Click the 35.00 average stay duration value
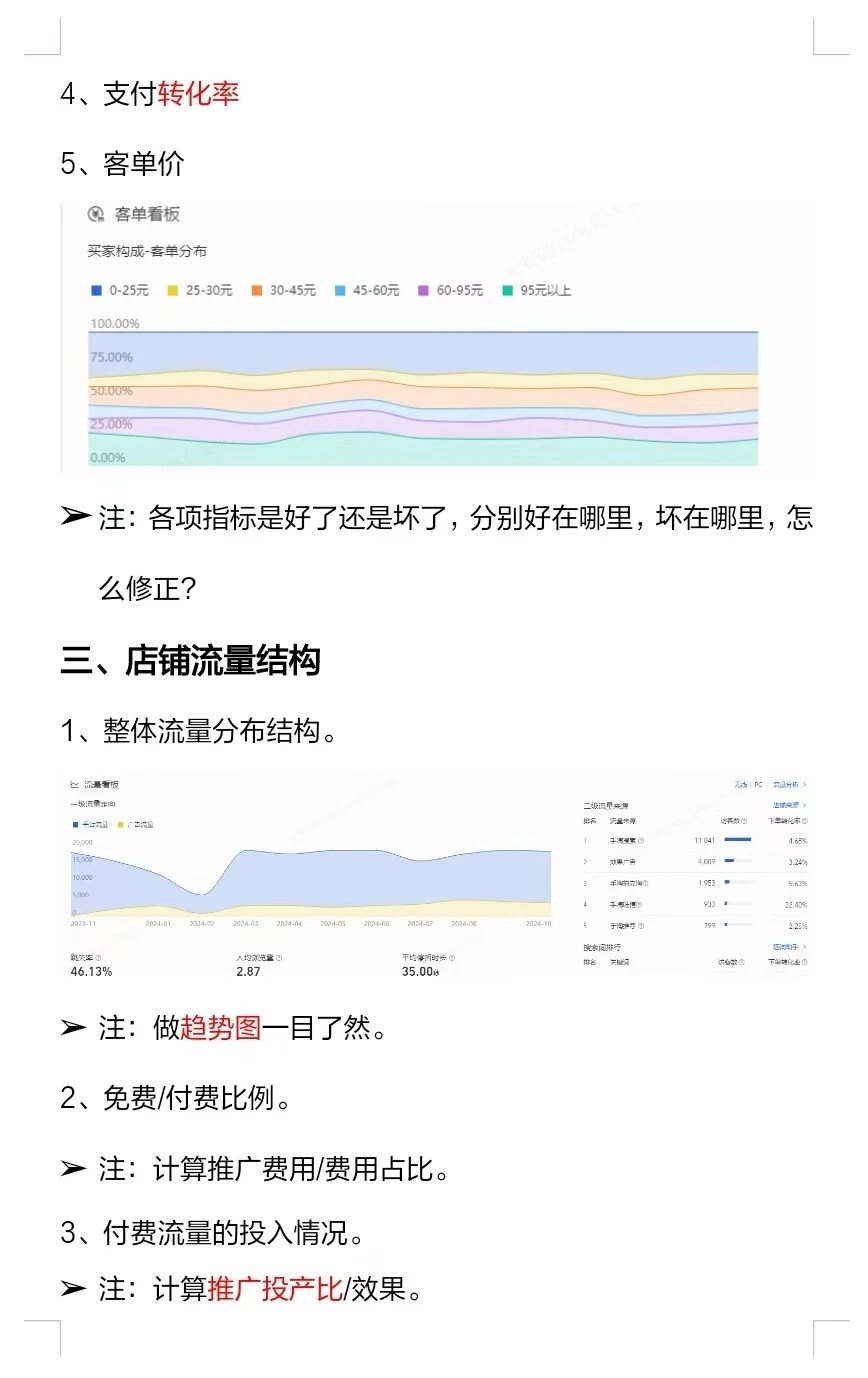This screenshot has height=1378, width=868. pos(420,971)
